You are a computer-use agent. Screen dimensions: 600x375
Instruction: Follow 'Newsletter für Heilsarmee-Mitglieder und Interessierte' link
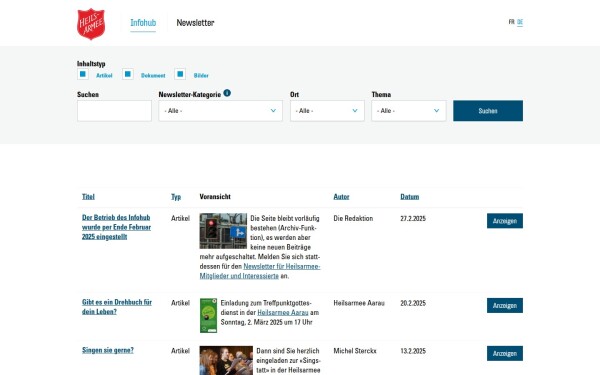pos(260,271)
